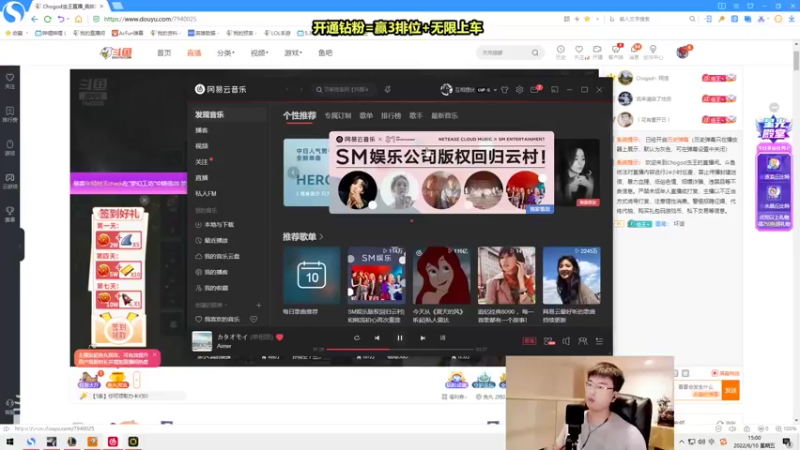Open the user account dropdown arrow

(495, 90)
